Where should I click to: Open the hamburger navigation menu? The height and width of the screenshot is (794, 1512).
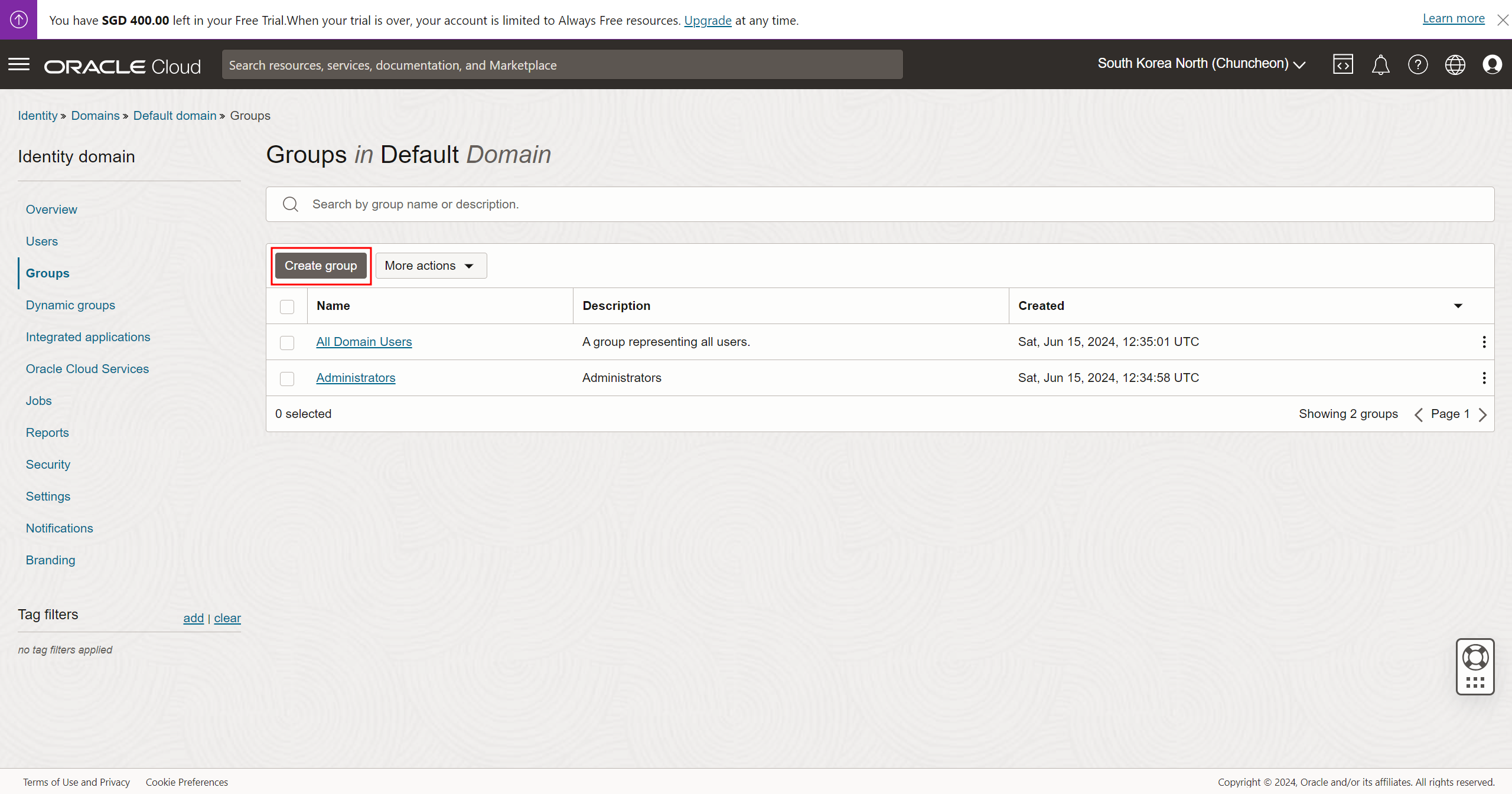[x=19, y=64]
